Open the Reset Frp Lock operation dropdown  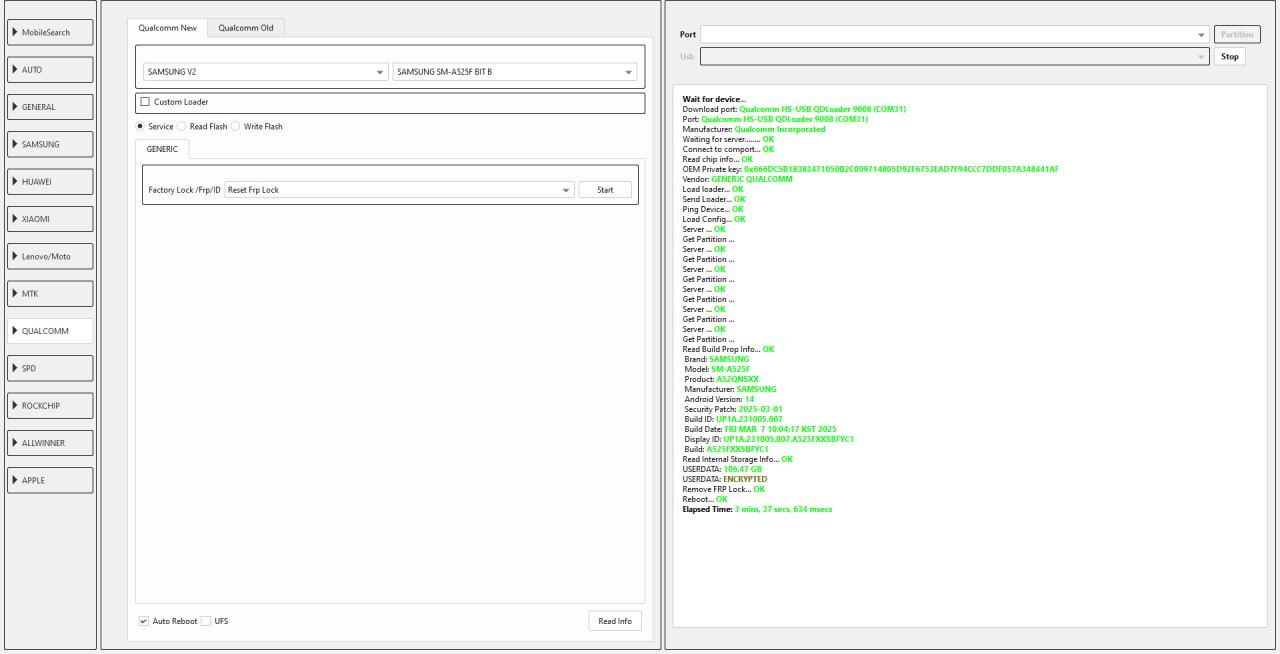coord(399,190)
